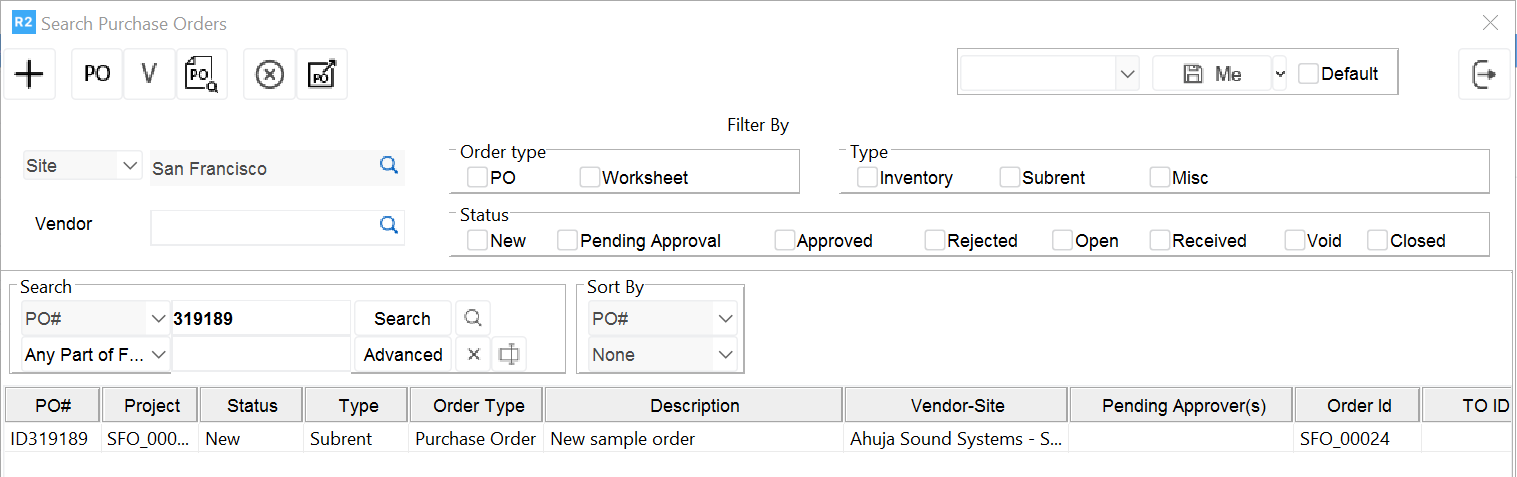Click the V toolbar icon
Viewport: 1517px width, 477px height.
(x=150, y=74)
